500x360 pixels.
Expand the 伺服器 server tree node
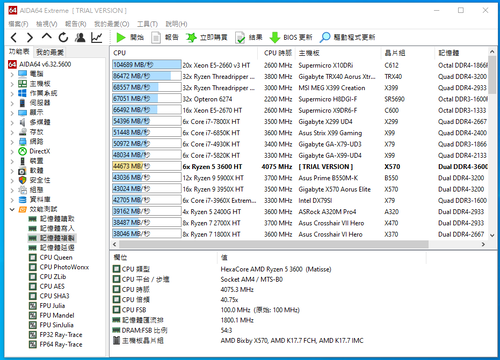(12, 103)
